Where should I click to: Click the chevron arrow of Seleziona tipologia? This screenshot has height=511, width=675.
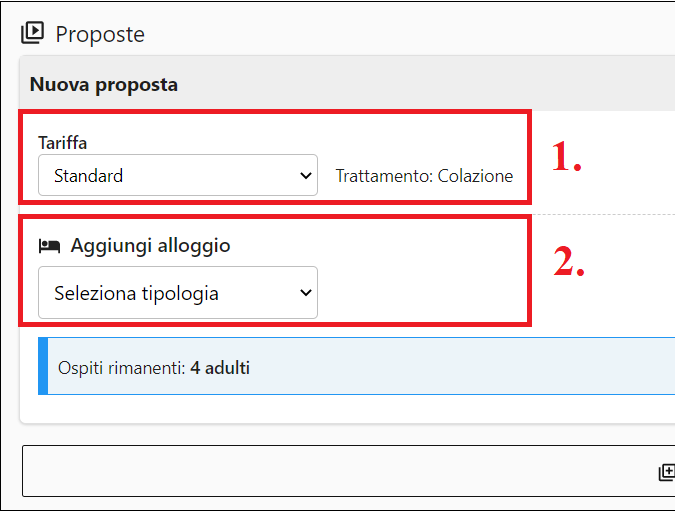[x=306, y=293]
